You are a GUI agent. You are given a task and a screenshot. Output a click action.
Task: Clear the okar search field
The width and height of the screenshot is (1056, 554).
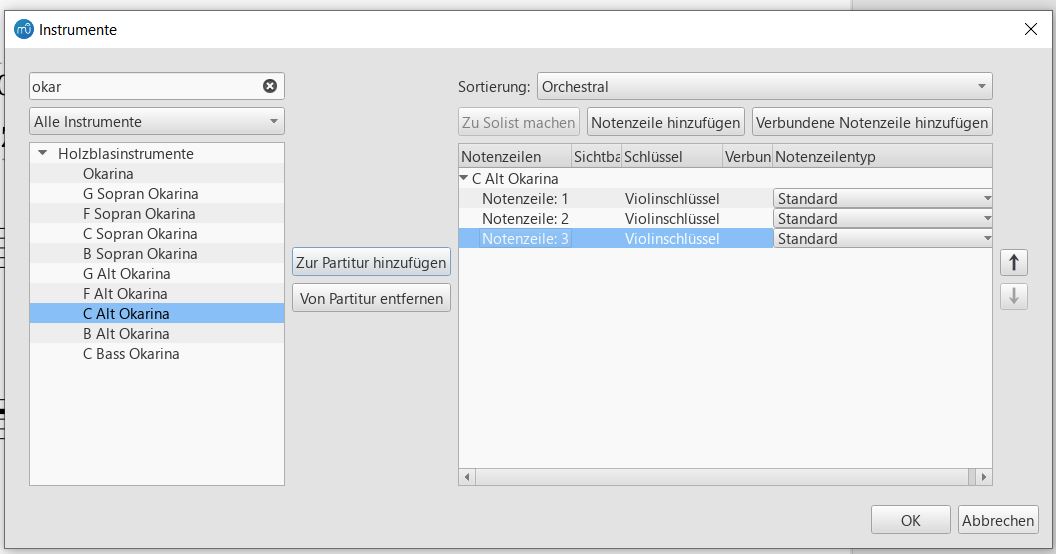pos(269,86)
